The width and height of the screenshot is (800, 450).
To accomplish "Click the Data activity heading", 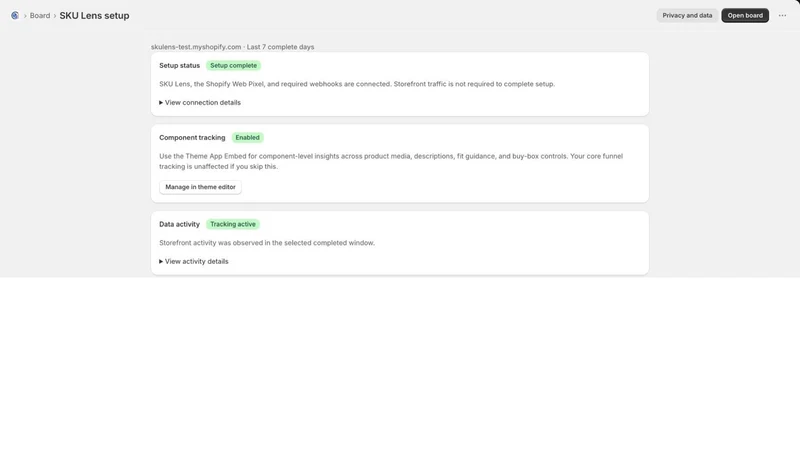I will click(x=179, y=224).
